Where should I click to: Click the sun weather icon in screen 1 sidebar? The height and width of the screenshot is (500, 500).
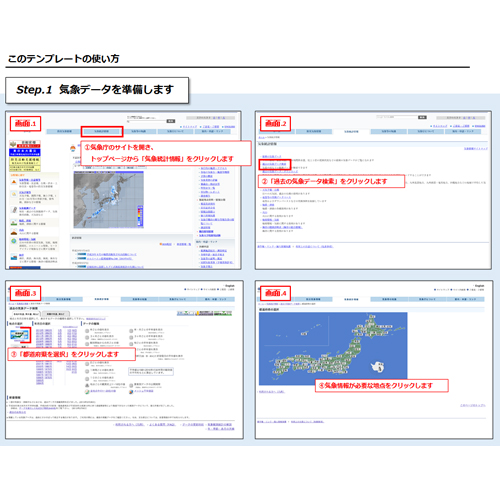[14, 194]
